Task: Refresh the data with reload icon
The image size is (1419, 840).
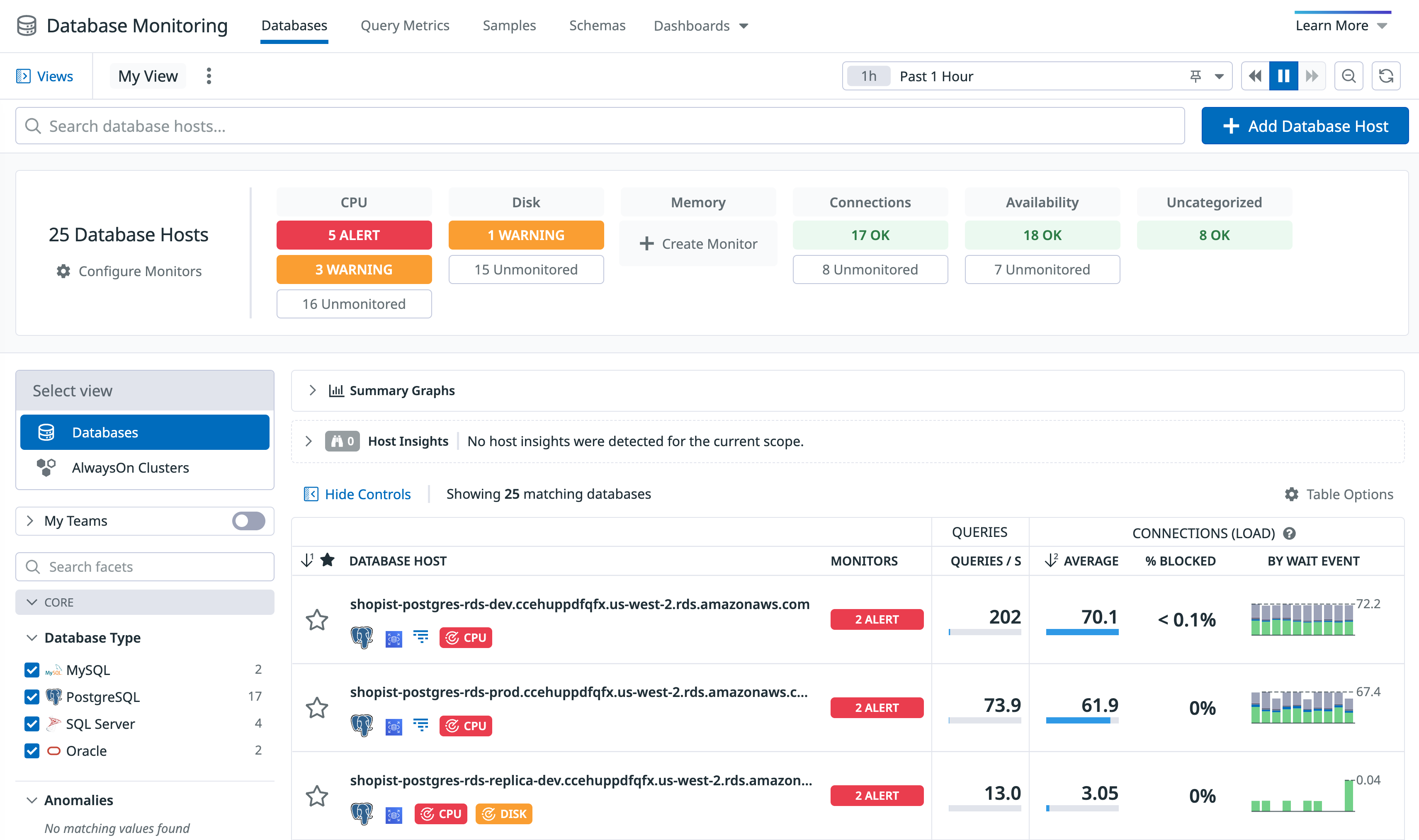Action: [1386, 76]
